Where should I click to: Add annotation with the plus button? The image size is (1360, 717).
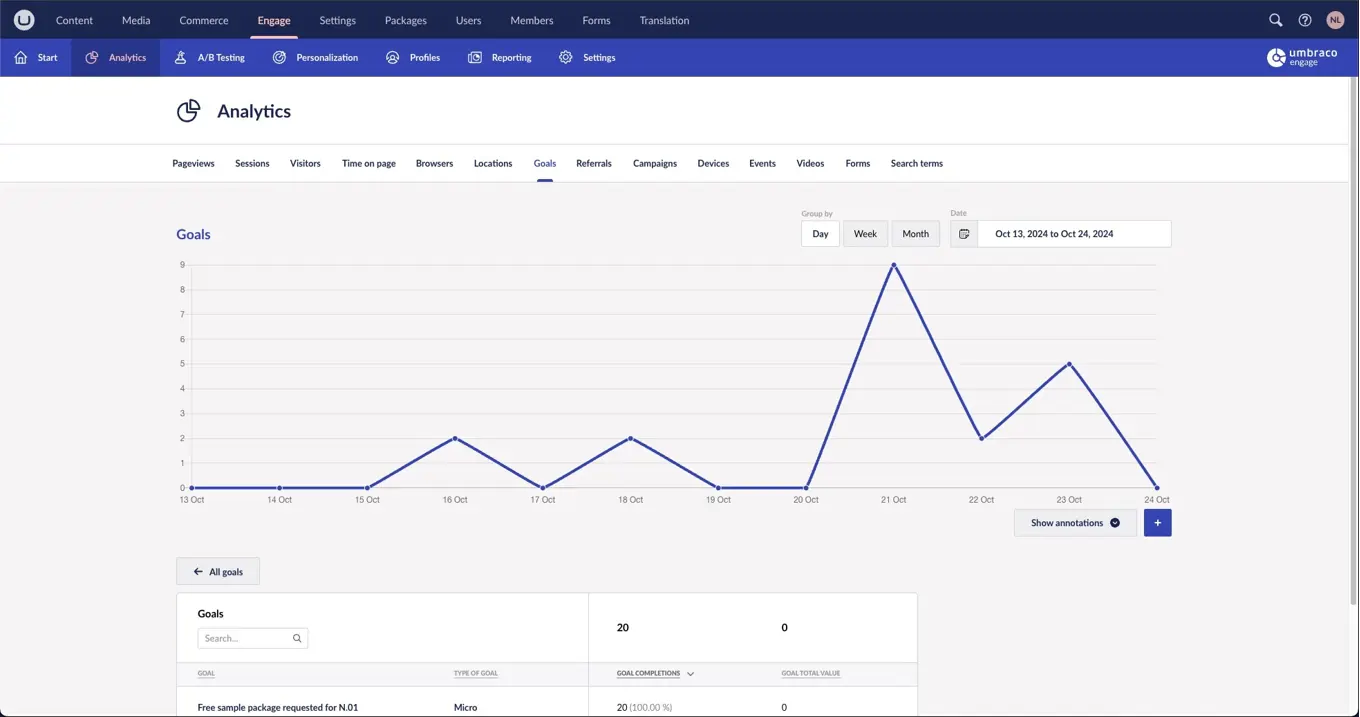click(1158, 523)
